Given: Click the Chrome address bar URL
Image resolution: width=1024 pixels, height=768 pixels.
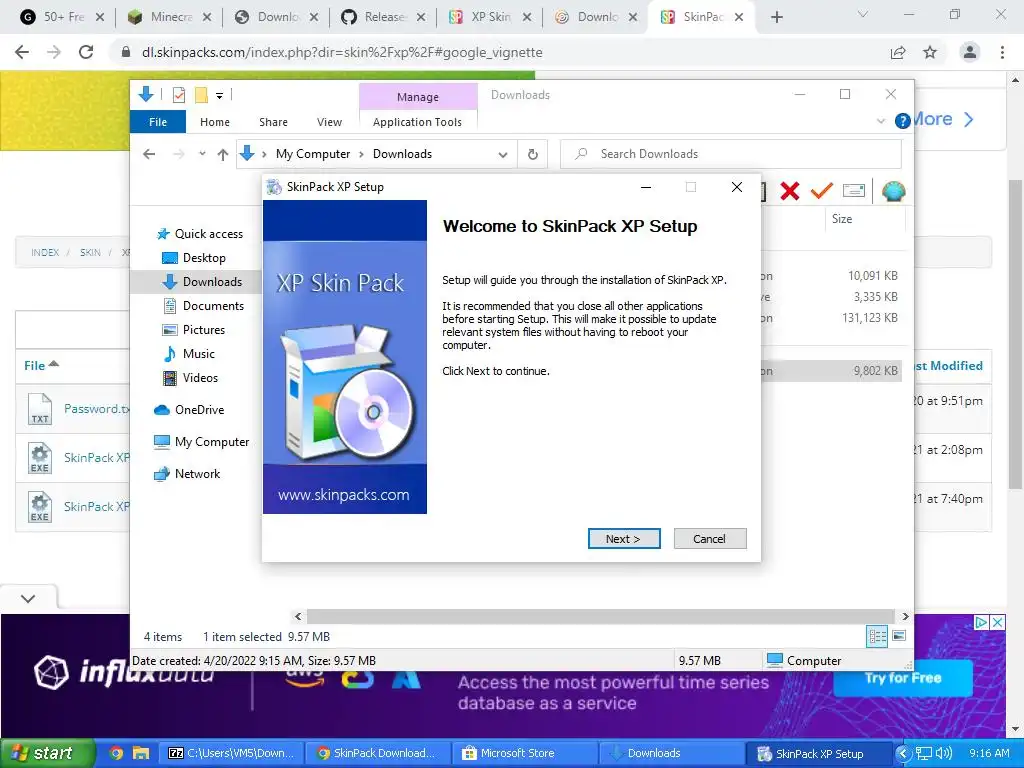Looking at the screenshot, I should 342,52.
